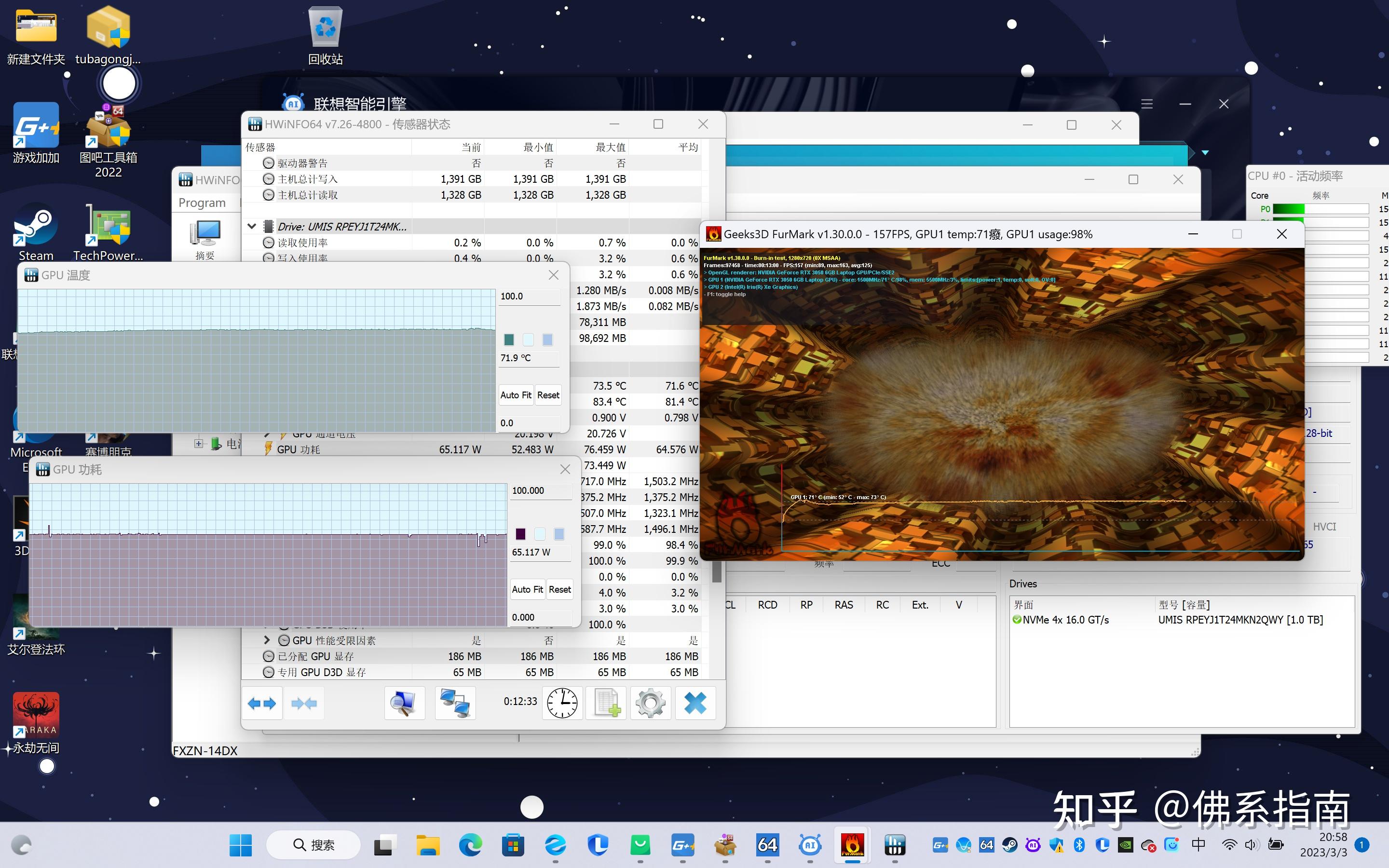
Task: Click the settings gear icon in HWiNFO64 toolbar
Action: point(650,701)
